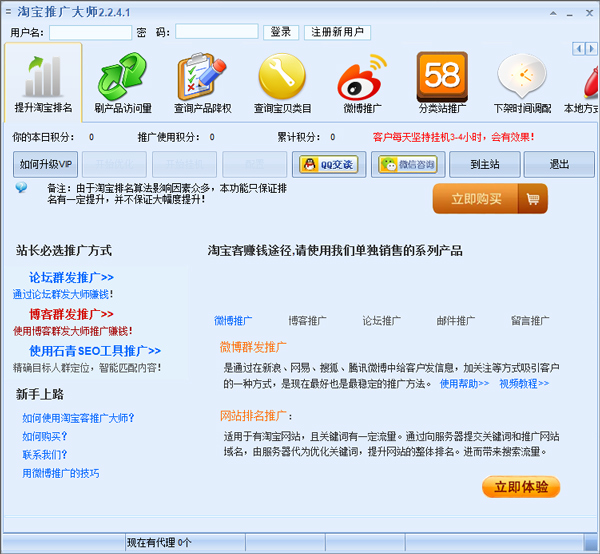Close the 淘宝推广大师 window

pos(589,13)
